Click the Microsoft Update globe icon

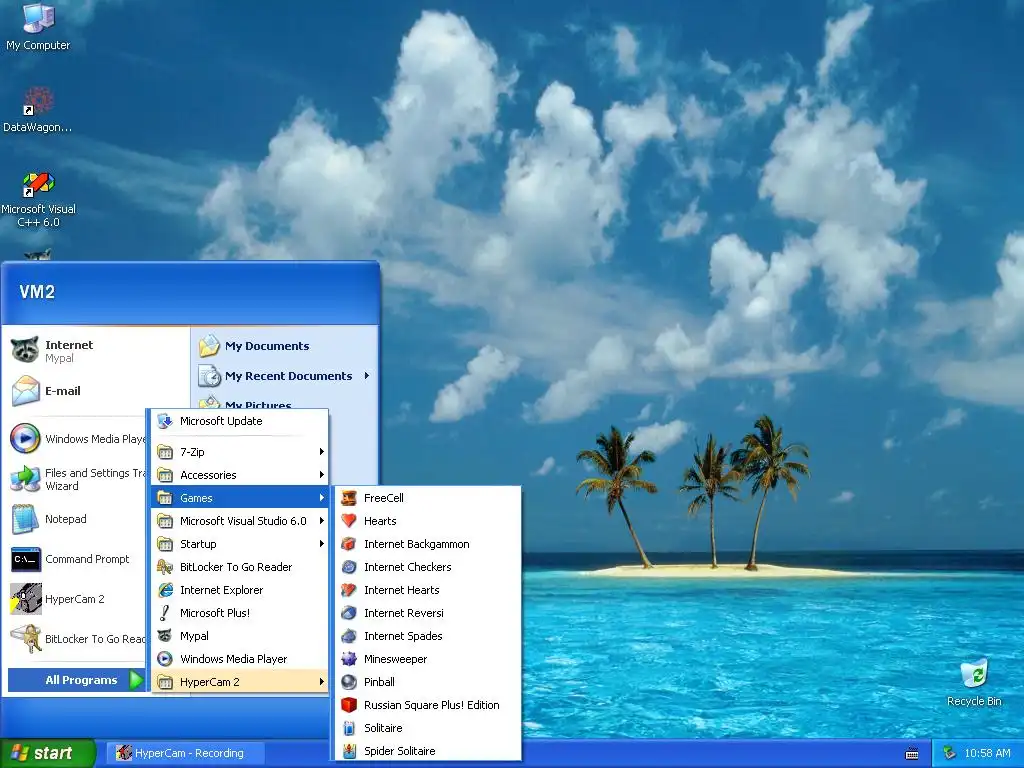pyautogui.click(x=165, y=421)
